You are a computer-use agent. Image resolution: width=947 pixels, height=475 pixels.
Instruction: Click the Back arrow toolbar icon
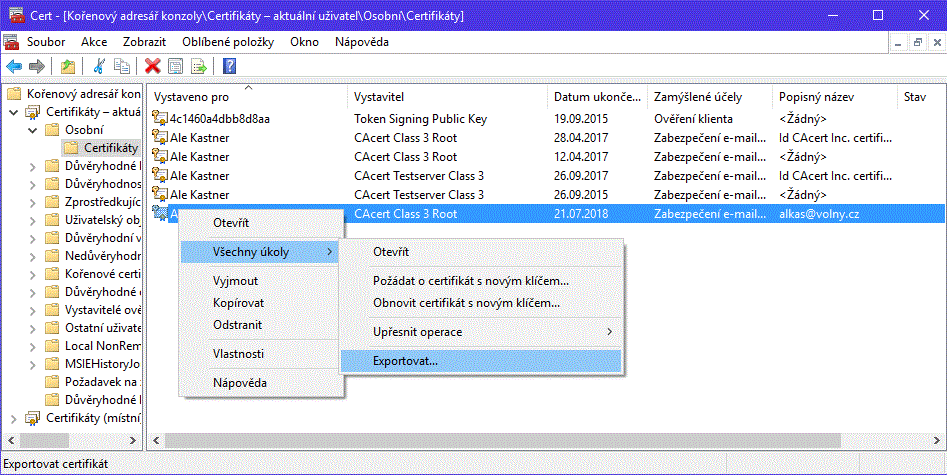14,66
